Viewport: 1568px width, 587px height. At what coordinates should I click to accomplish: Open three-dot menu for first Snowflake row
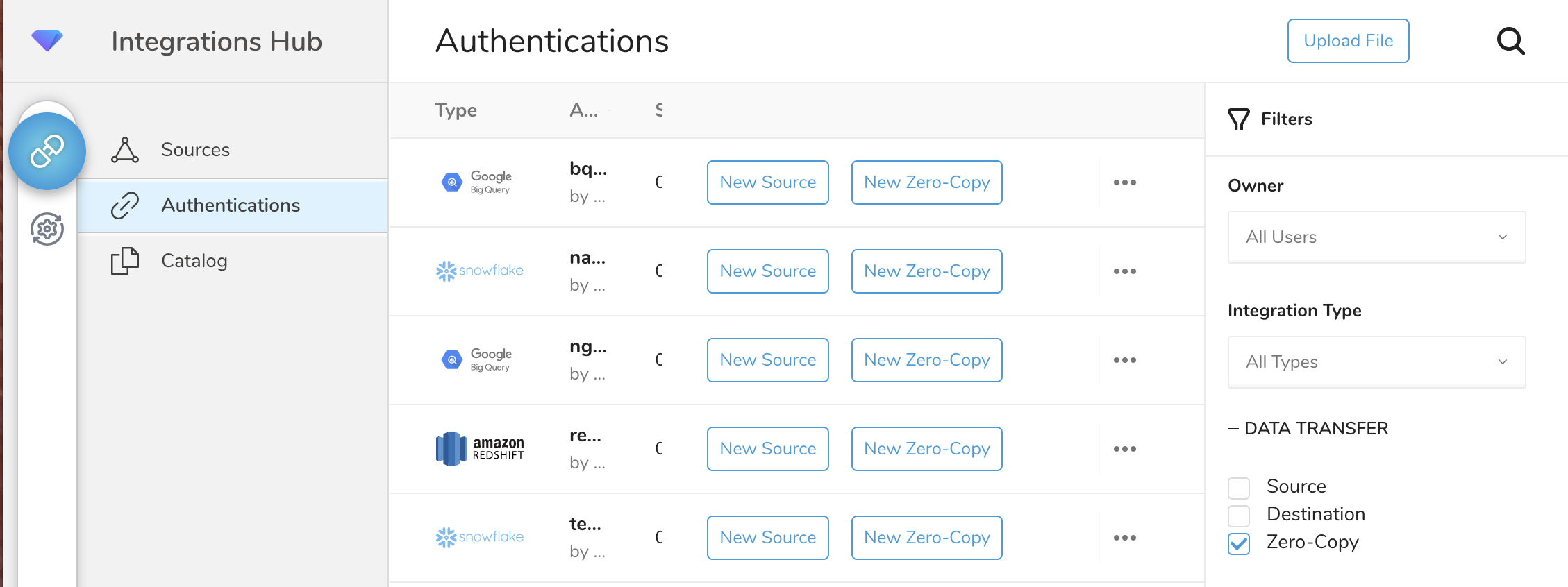click(x=1124, y=271)
